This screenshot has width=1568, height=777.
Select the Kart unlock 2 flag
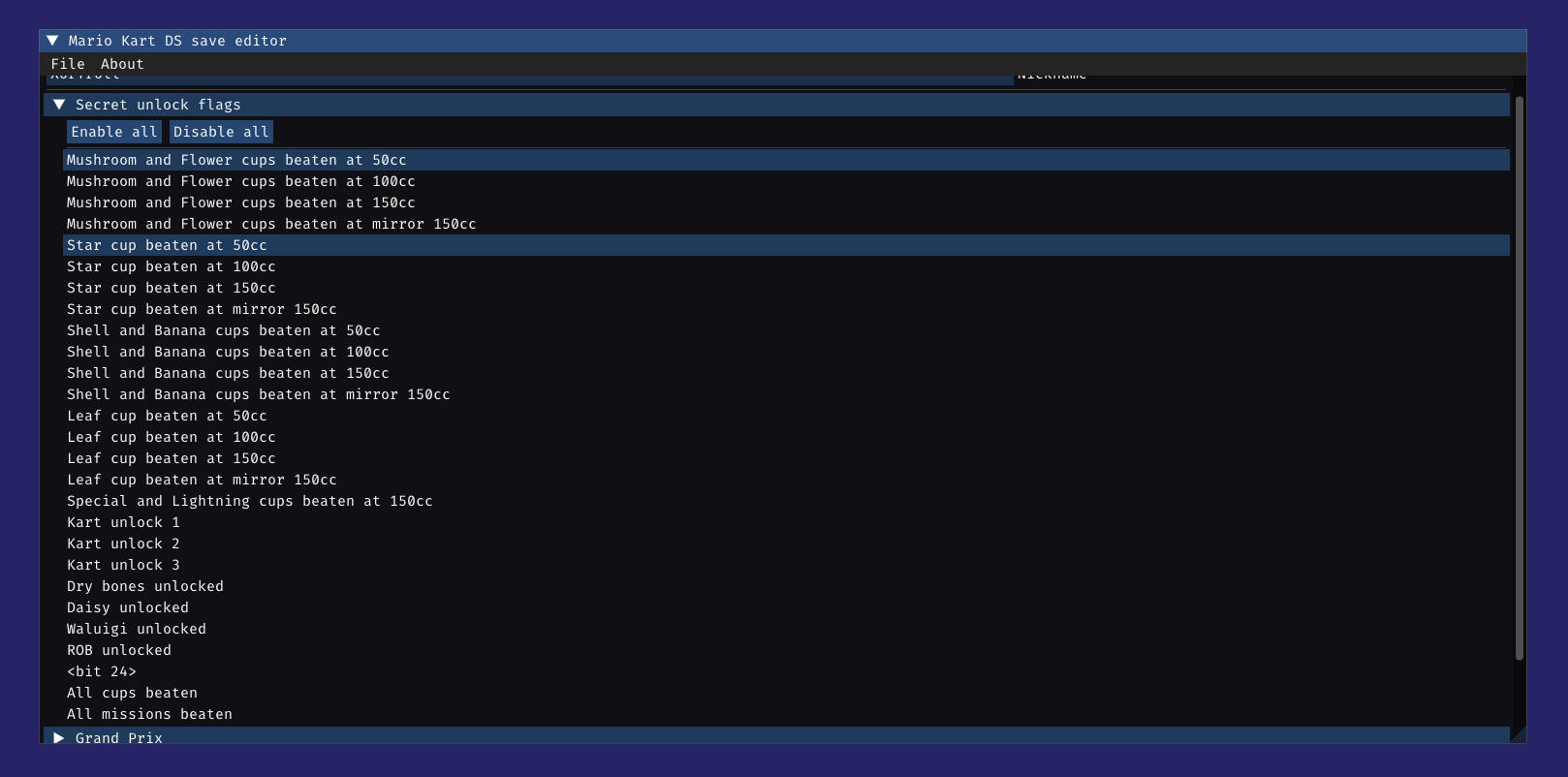pos(786,544)
